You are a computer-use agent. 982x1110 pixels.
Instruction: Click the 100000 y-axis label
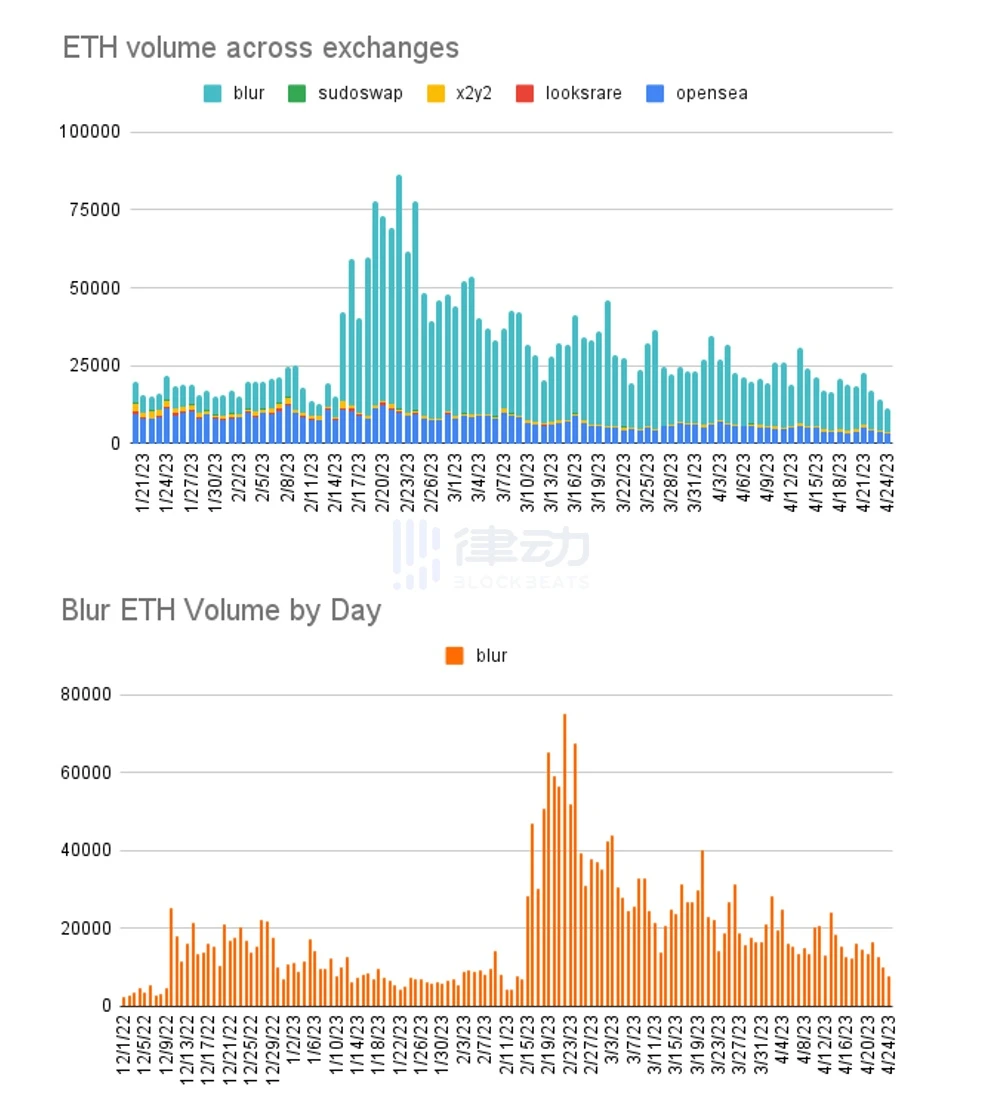[90, 132]
